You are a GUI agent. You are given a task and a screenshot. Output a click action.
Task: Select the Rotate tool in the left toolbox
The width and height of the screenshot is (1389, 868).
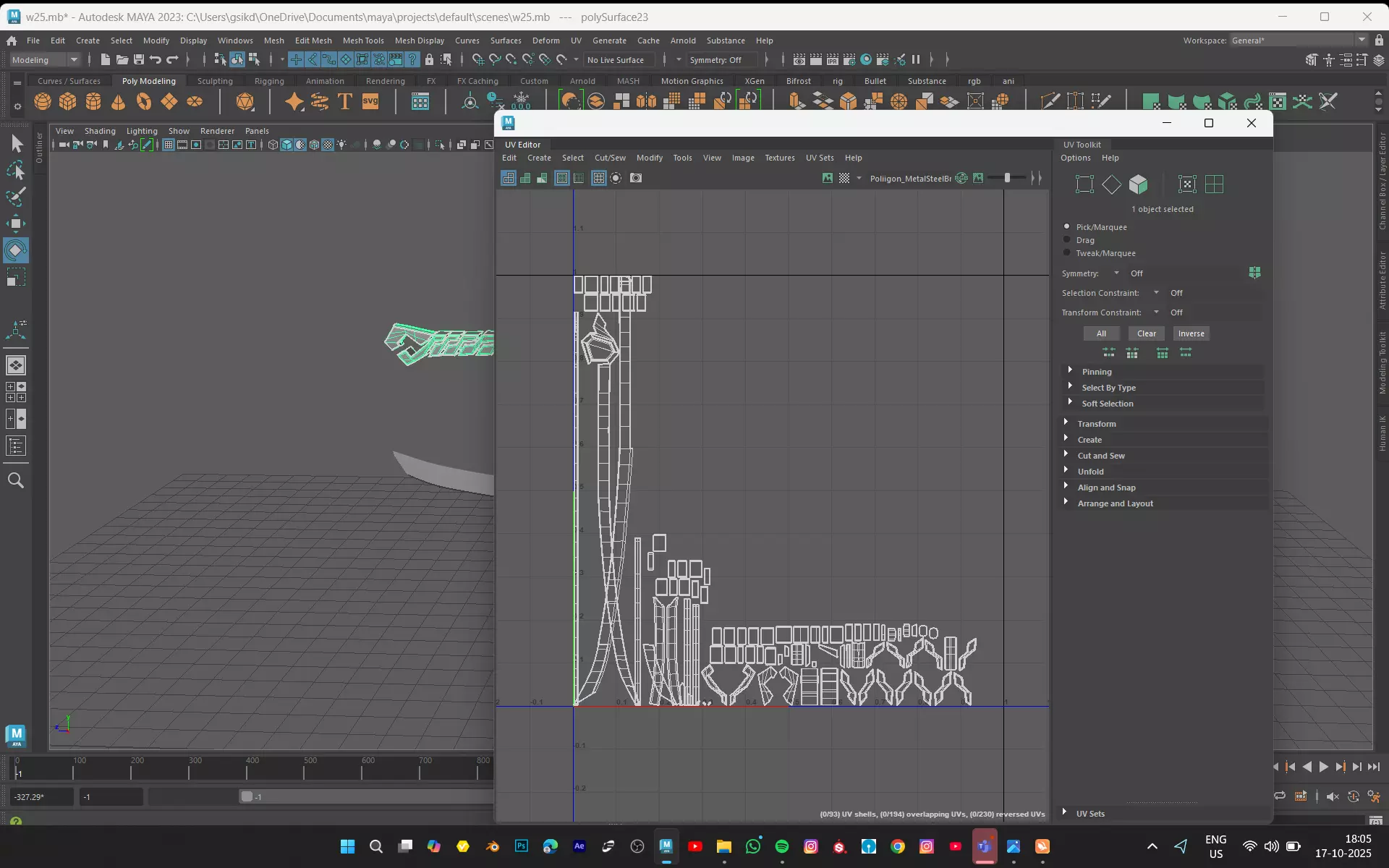[x=15, y=251]
